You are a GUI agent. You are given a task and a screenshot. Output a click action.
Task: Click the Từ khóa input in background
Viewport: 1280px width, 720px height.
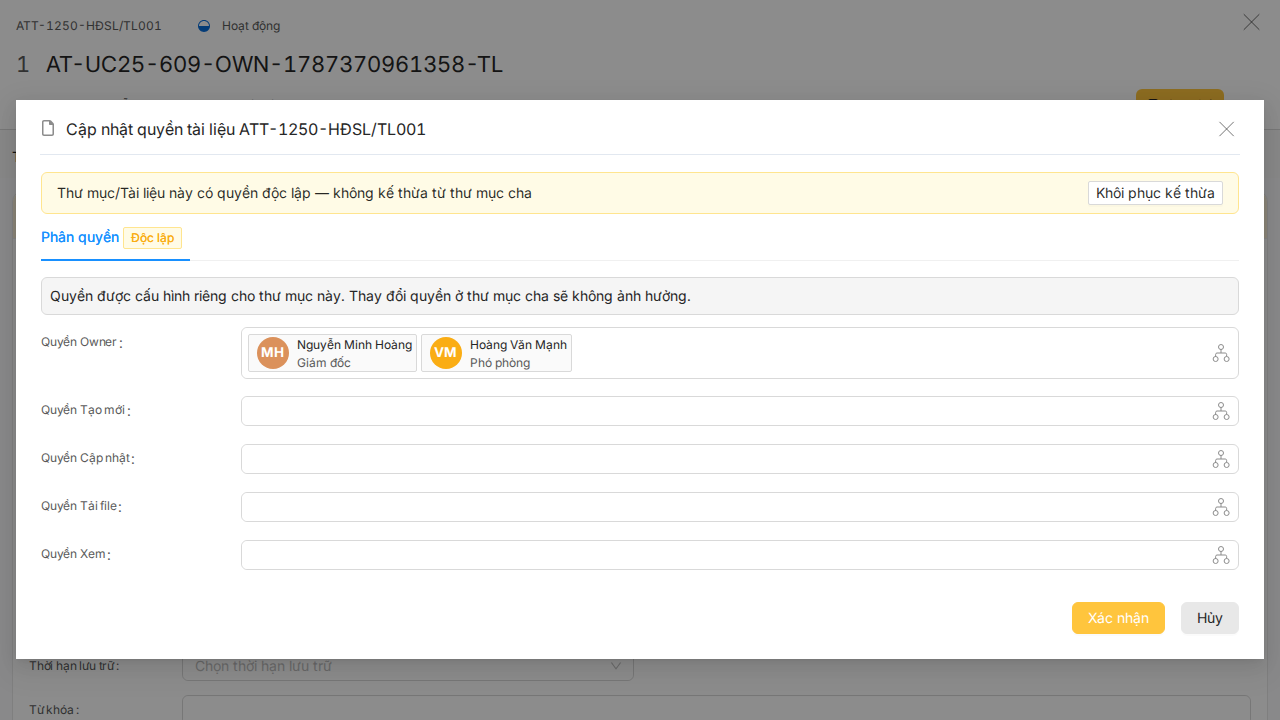click(716, 708)
